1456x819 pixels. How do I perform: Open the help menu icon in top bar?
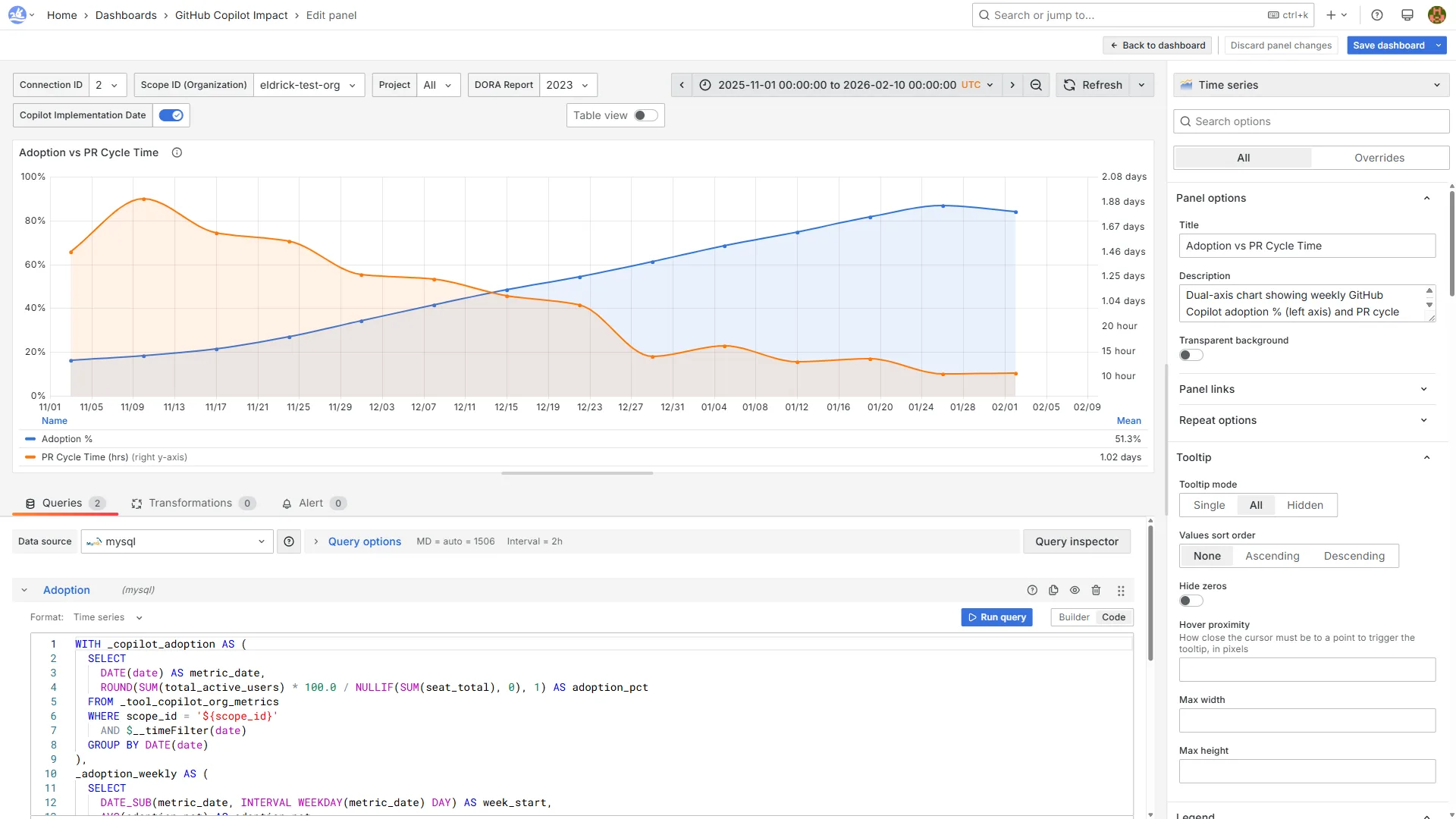pos(1377,15)
